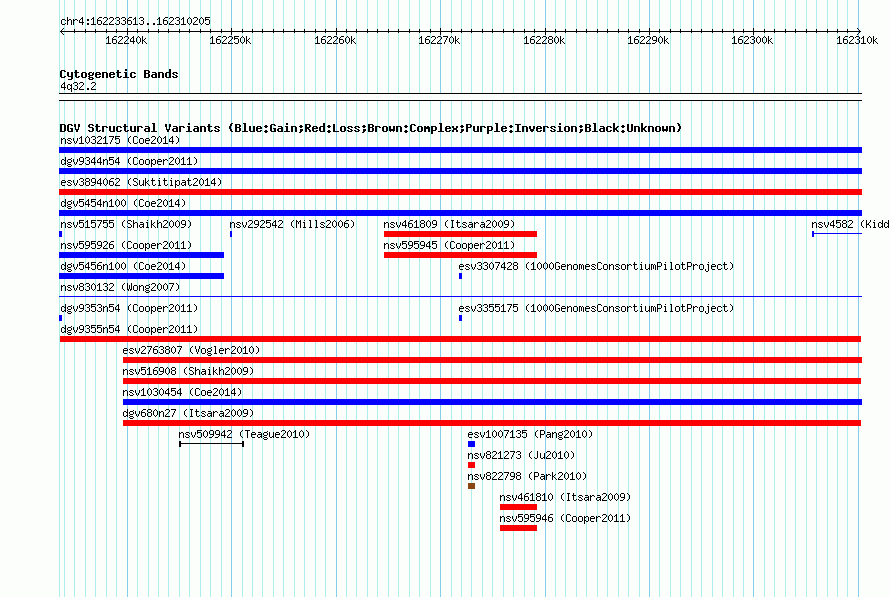Click the 162300k ruler label
The width and height of the screenshot is (890, 597).
point(752,40)
